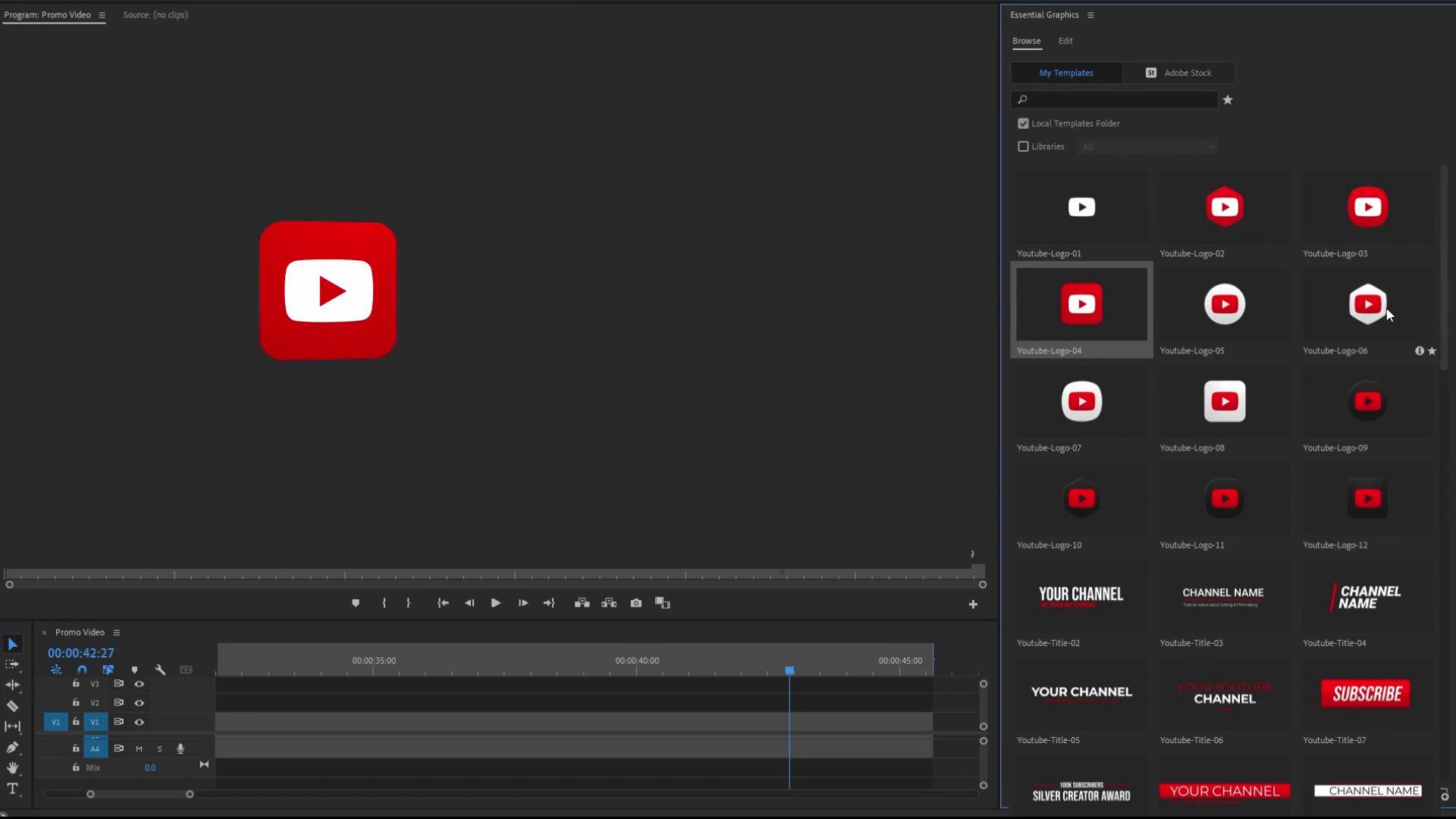This screenshot has width=1456, height=819.
Task: Switch to the Edit tab
Action: (1065, 41)
